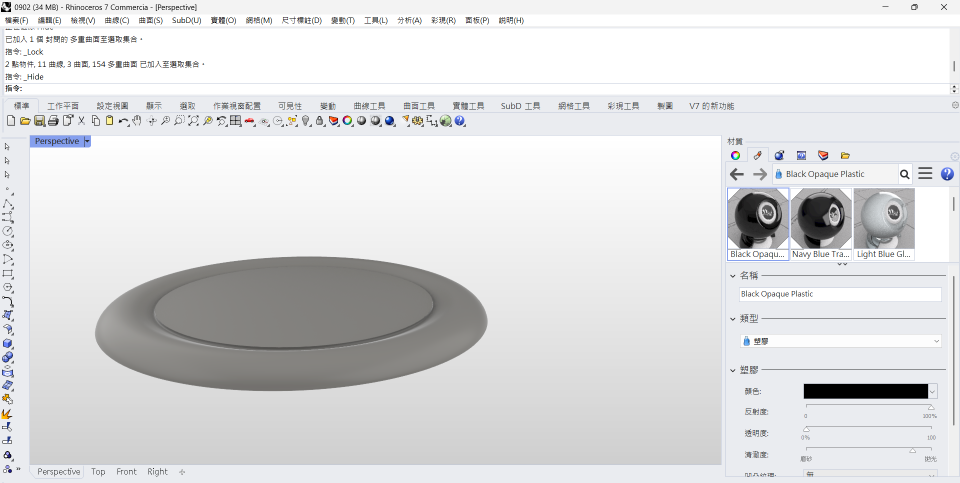Click the search magnifier in materials panel
The height and width of the screenshot is (483, 960).
pyautogui.click(x=904, y=174)
